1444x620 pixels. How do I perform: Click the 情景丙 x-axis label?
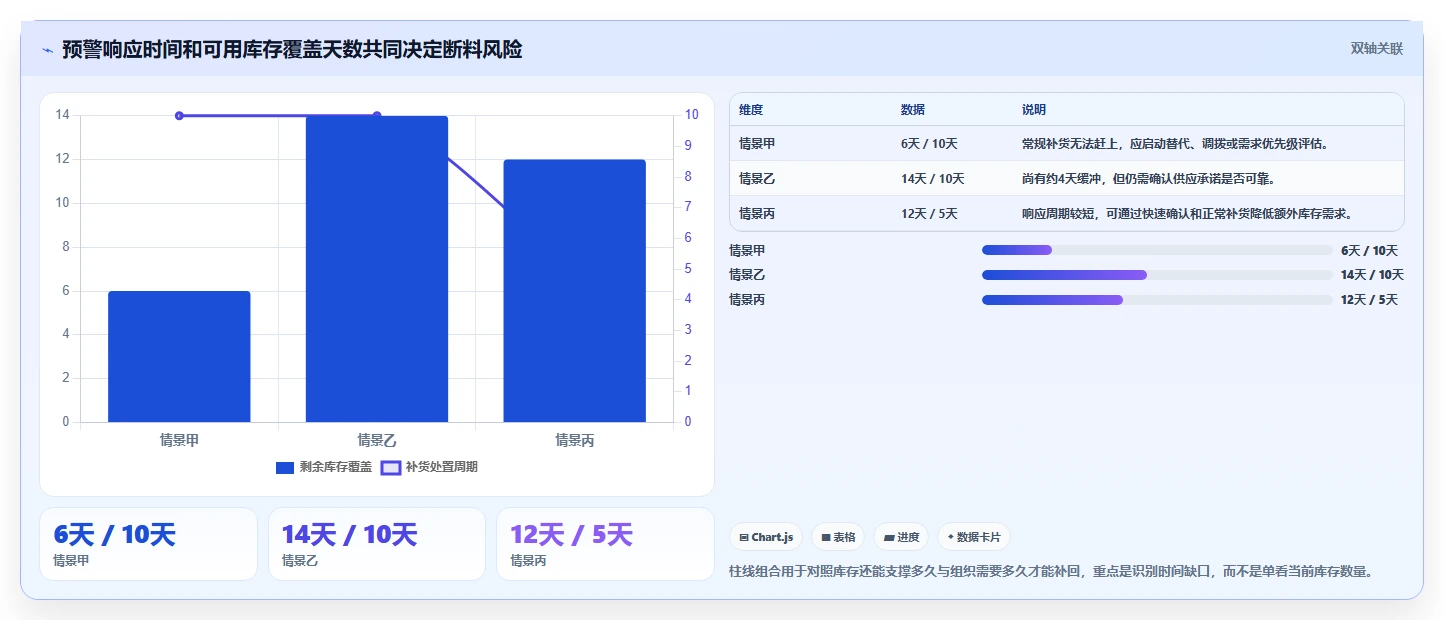pos(574,440)
